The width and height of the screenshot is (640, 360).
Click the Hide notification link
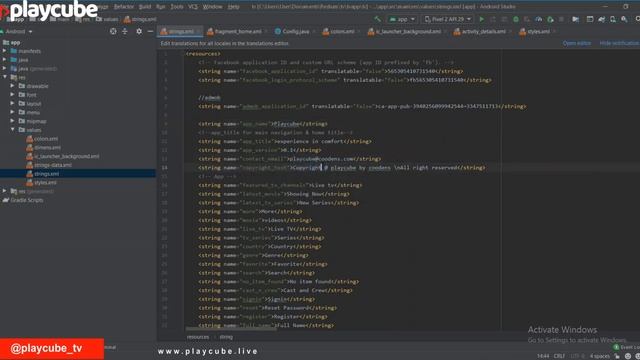[619, 43]
